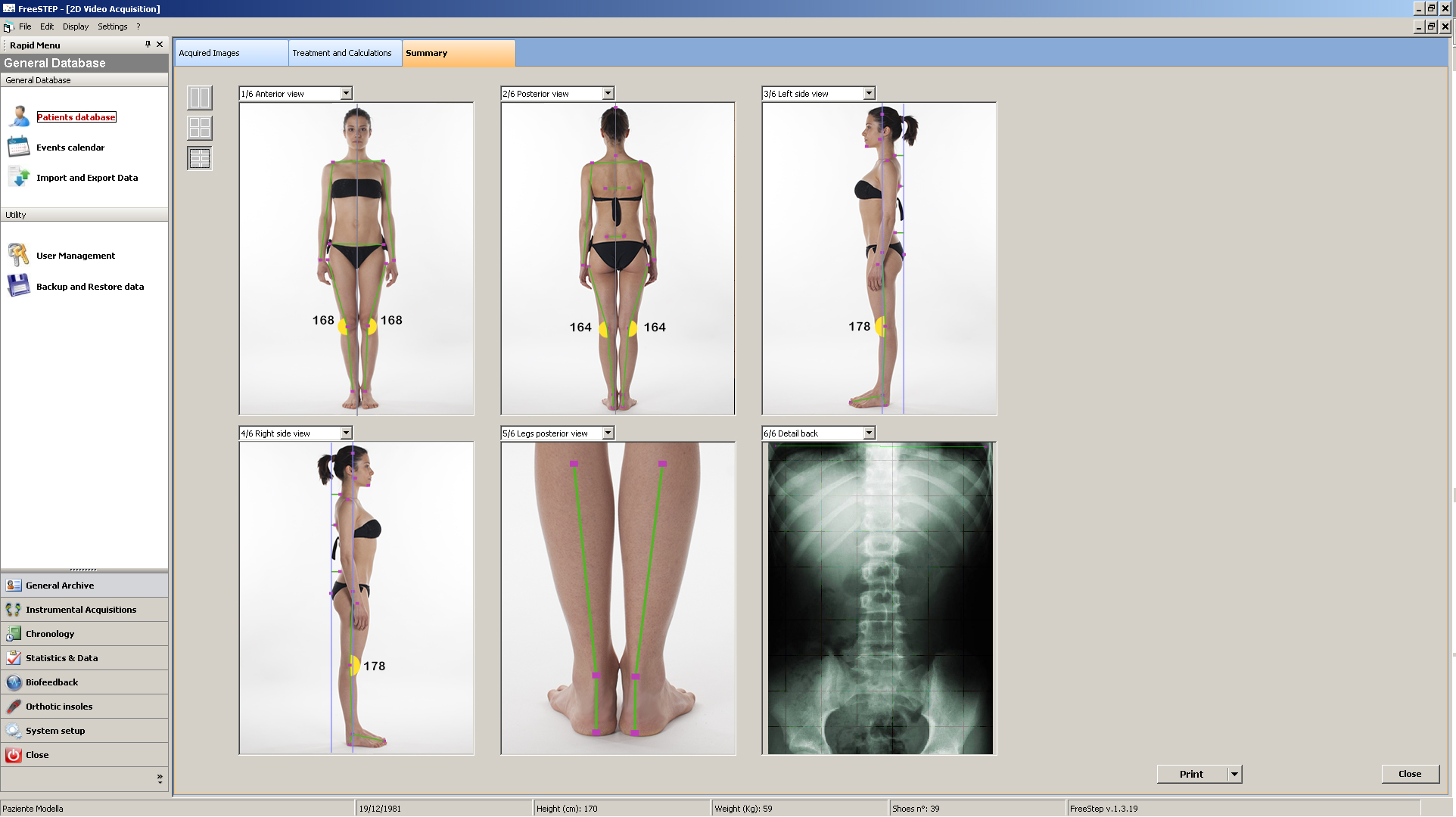Select the two-column layout icon
The width and height of the screenshot is (1456, 817).
200,97
